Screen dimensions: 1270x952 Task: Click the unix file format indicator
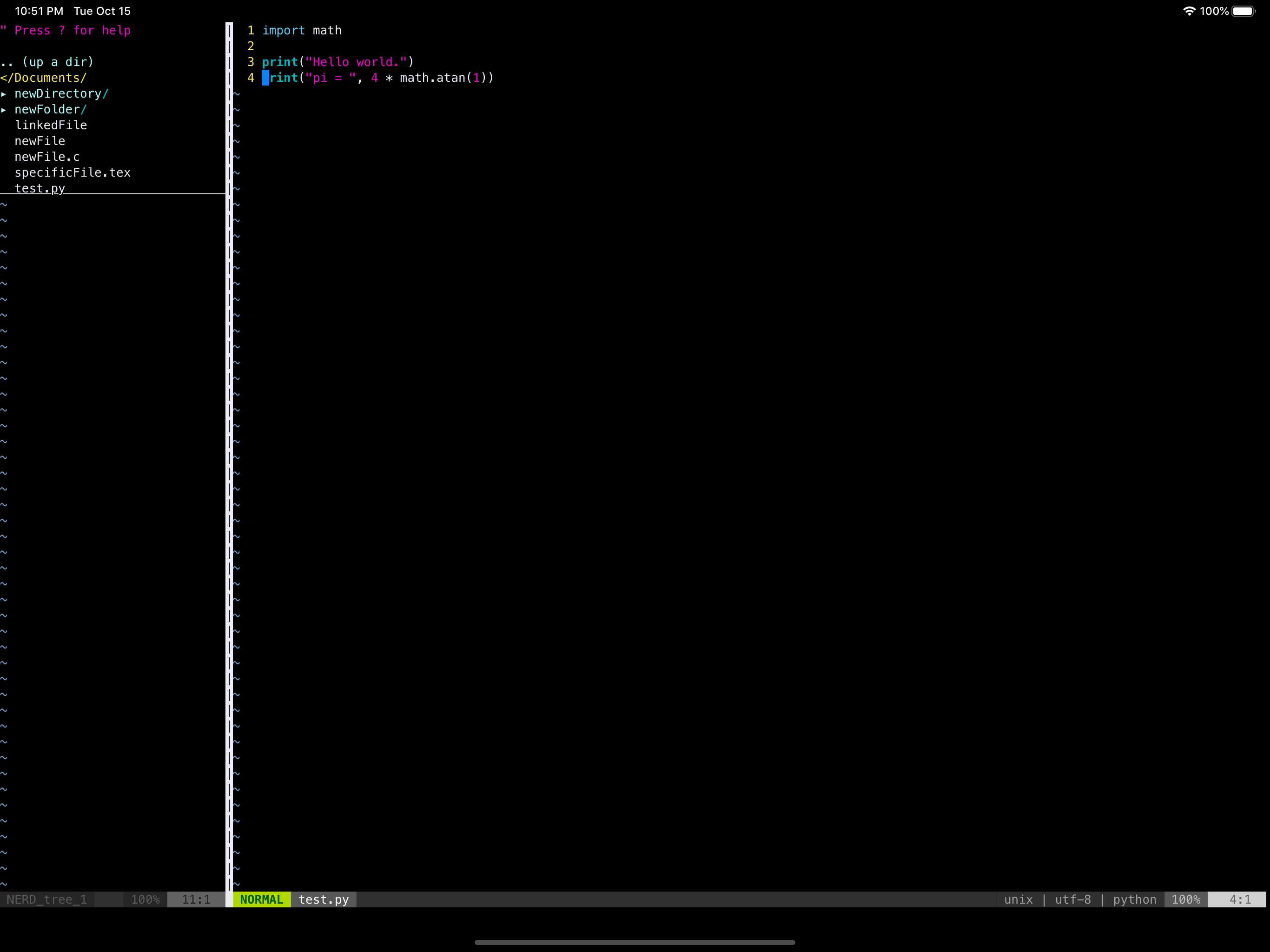pyautogui.click(x=1018, y=900)
